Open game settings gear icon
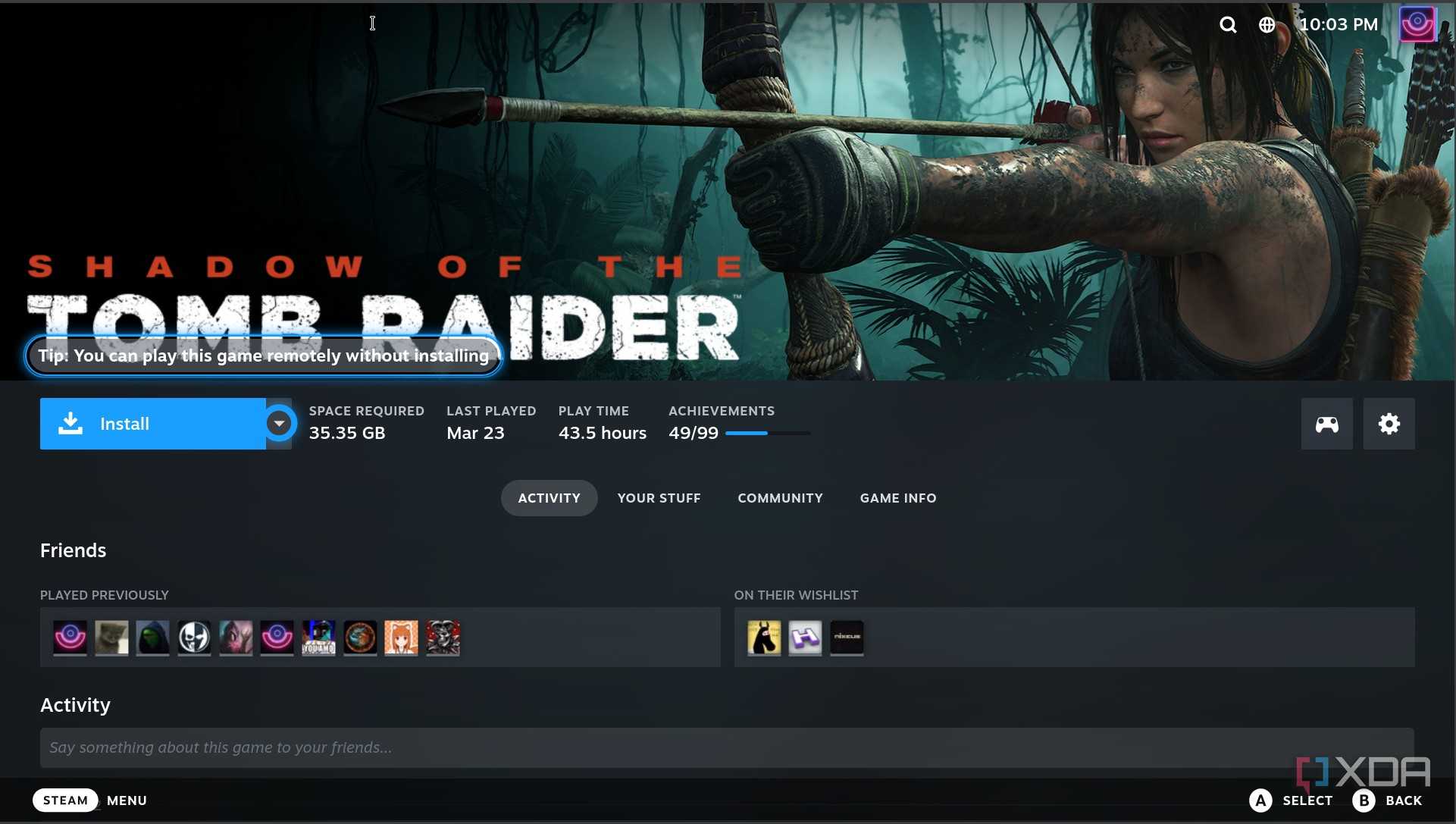This screenshot has height=824, width=1456. [1389, 424]
